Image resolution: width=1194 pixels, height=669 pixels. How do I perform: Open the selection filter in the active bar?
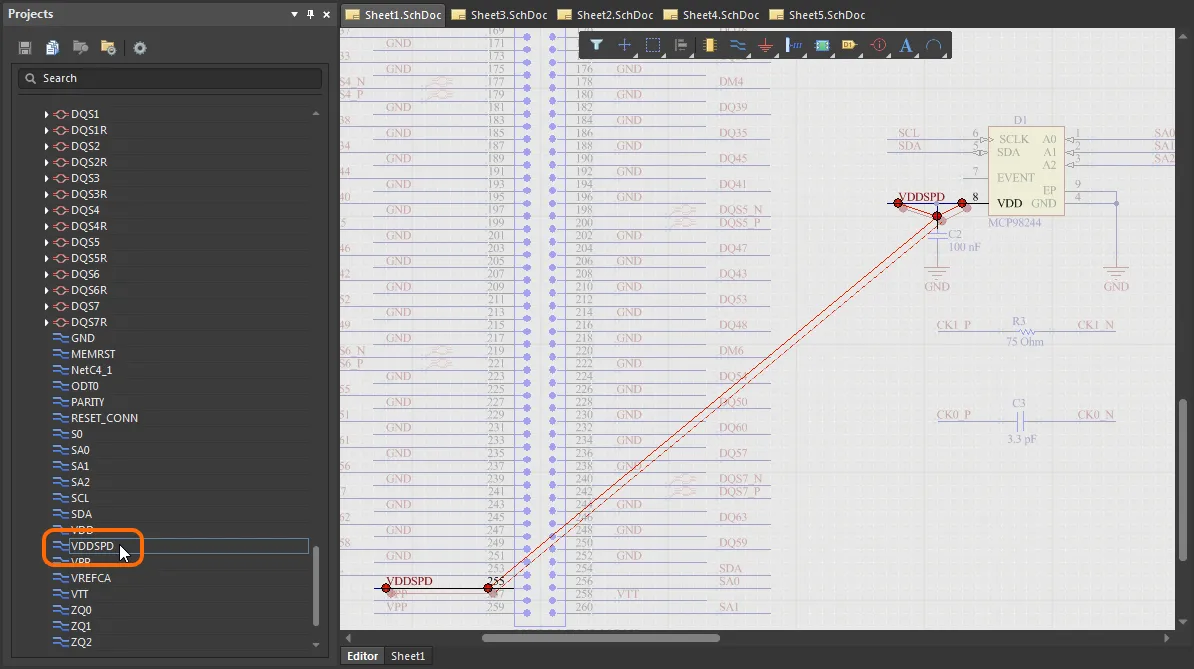[x=596, y=45]
